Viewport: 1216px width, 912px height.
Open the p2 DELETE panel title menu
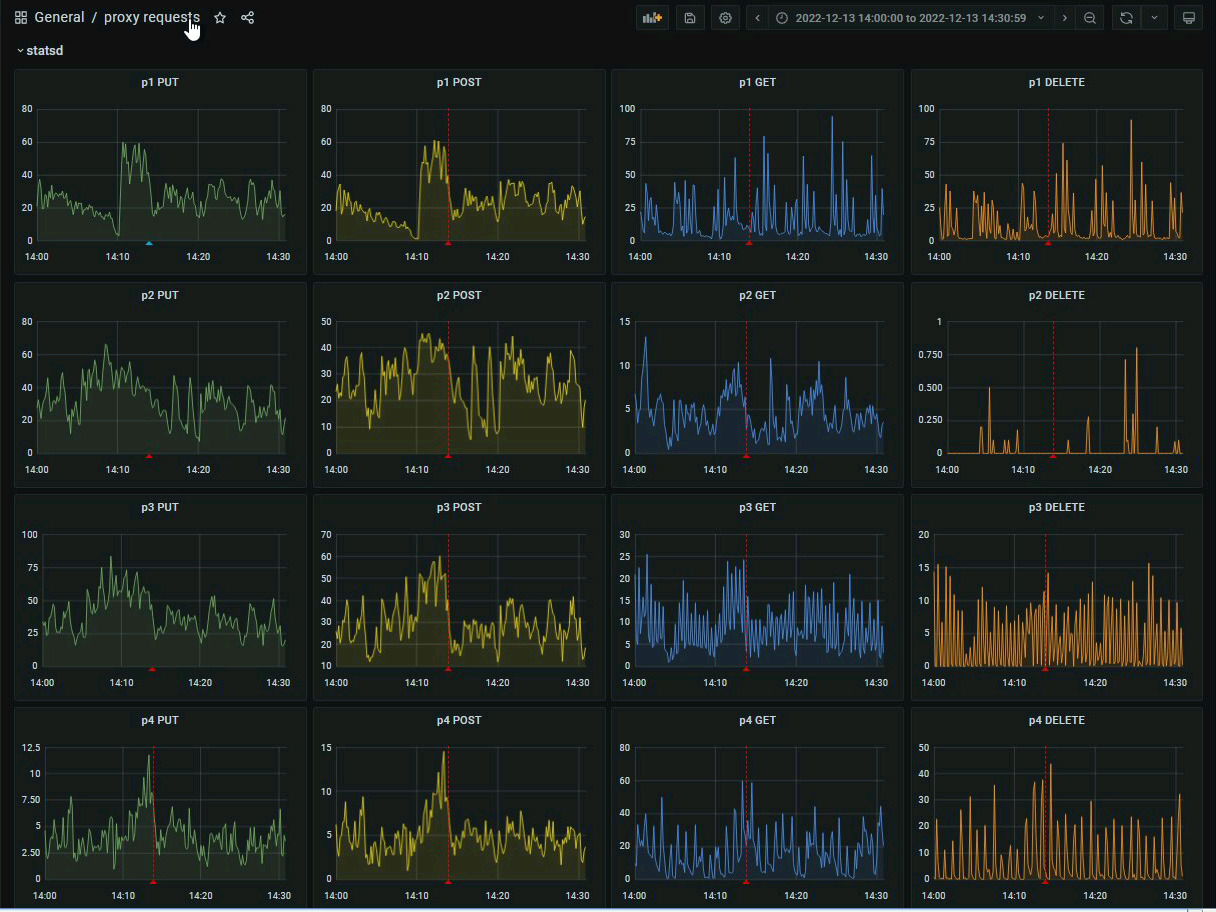coord(1056,295)
